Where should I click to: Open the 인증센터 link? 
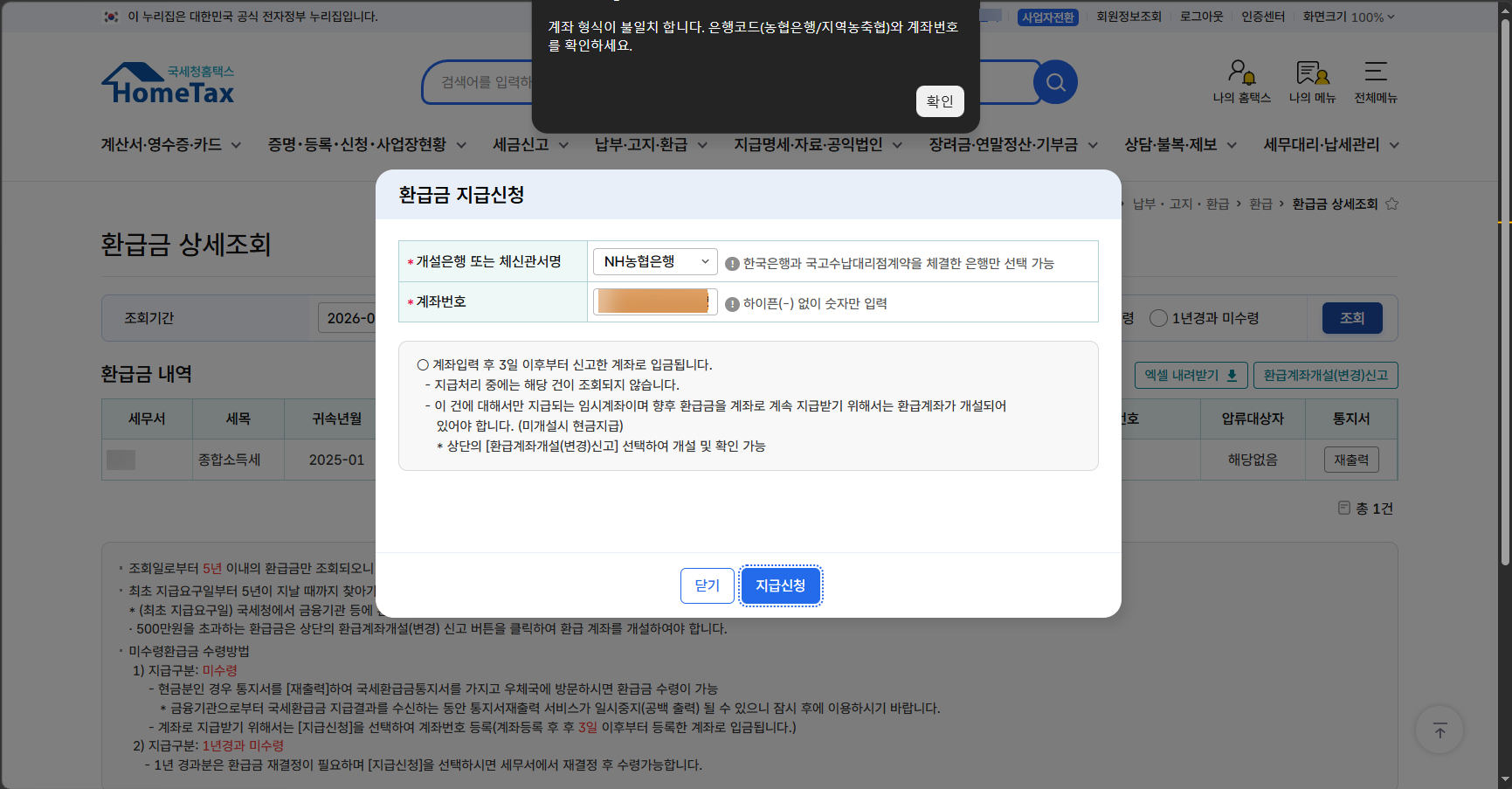click(x=1263, y=17)
